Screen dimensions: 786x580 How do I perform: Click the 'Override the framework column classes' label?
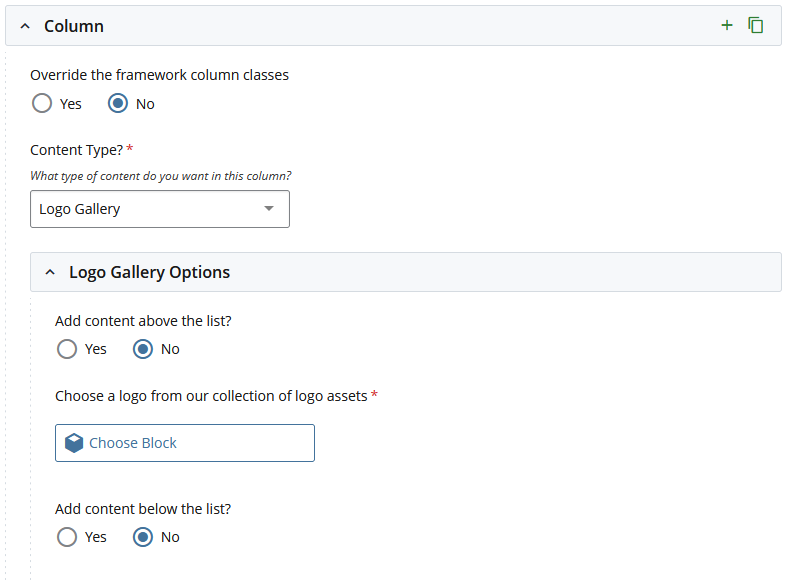coord(159,75)
